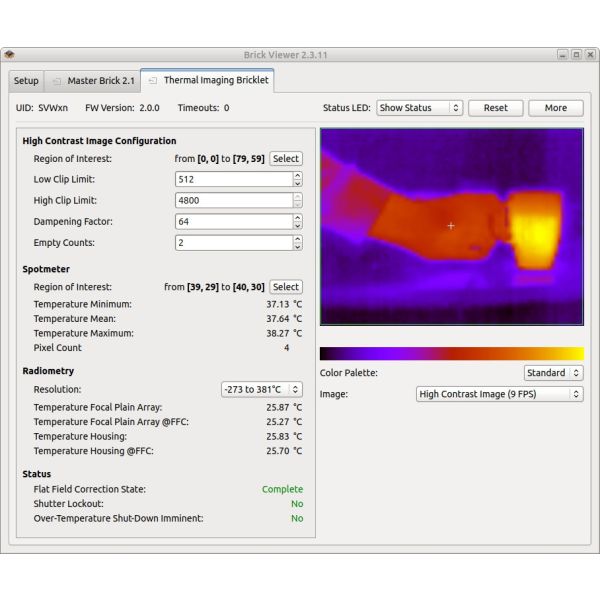Click the Dampening Factor field
The height and width of the screenshot is (600, 600).
(x=234, y=222)
